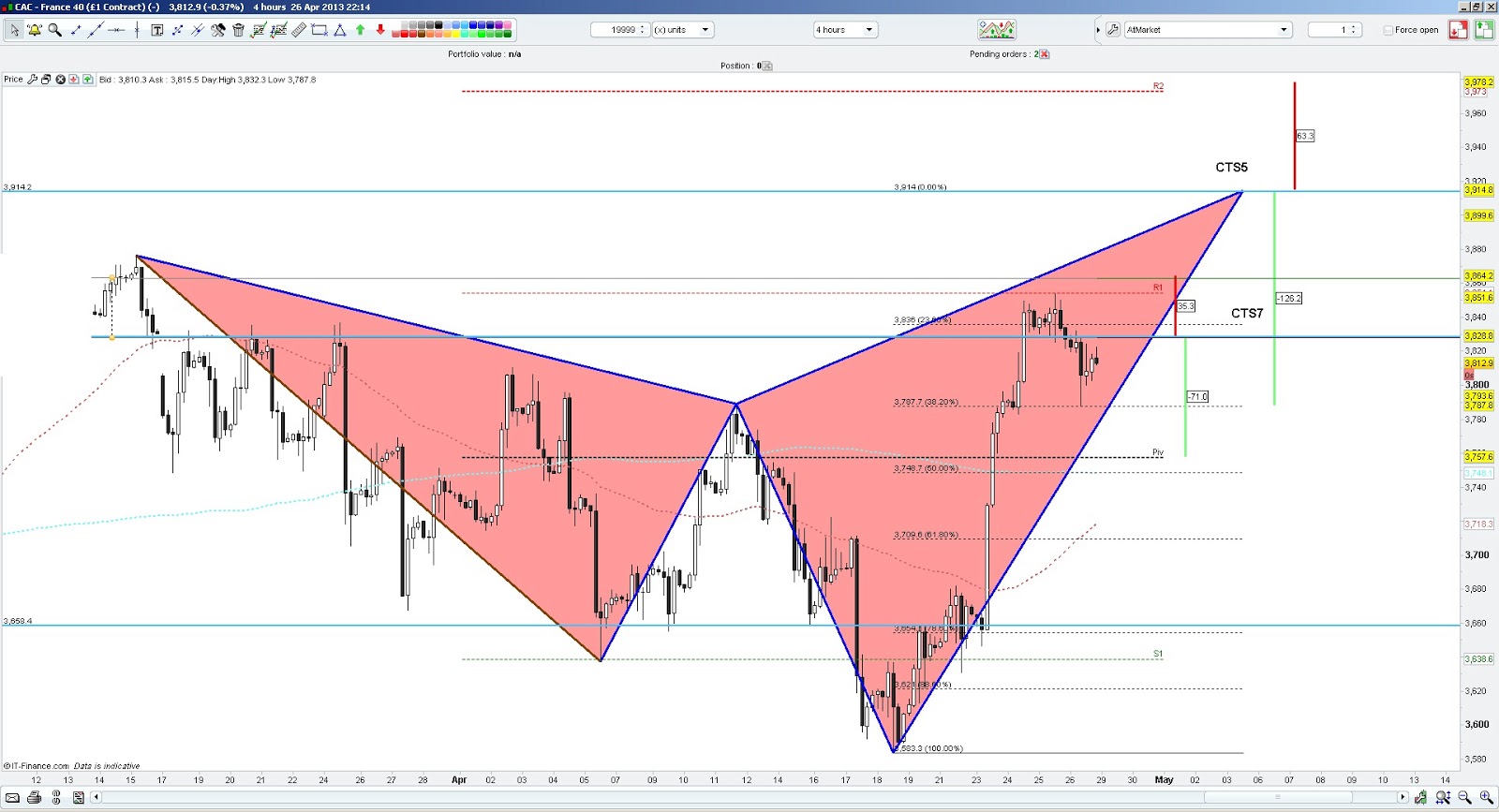
Task: Click the CTS7 chart label
Action: (1247, 314)
